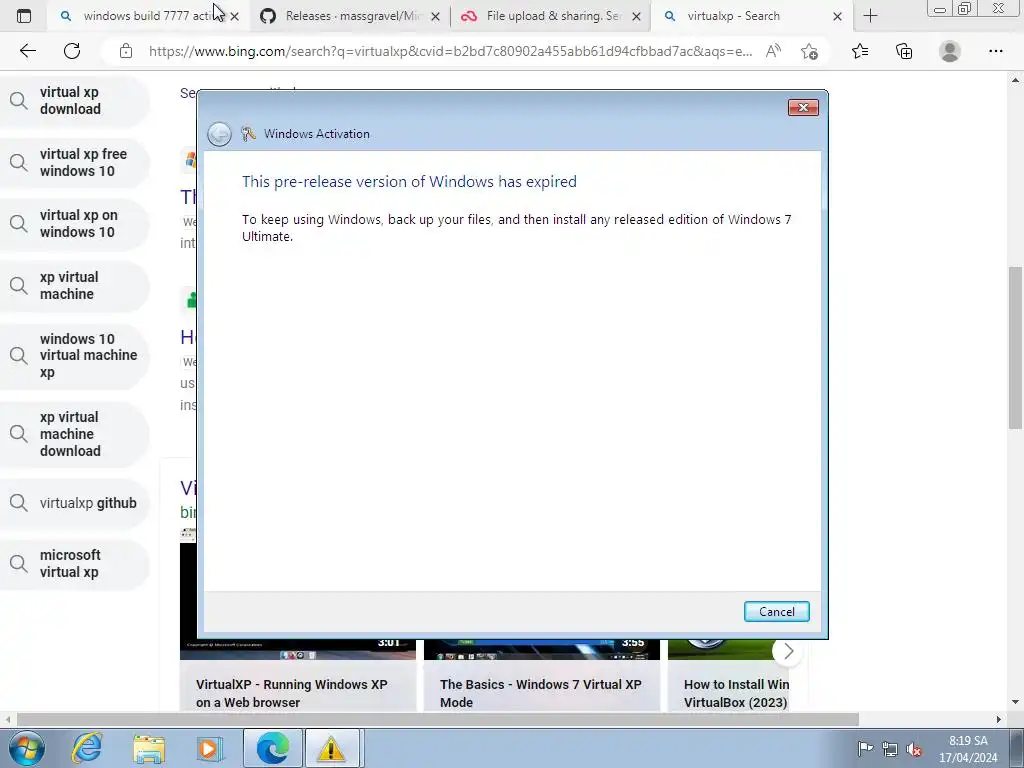The width and height of the screenshot is (1024, 768).
Task: Switch to File upload & sharing tab
Action: (x=550, y=16)
